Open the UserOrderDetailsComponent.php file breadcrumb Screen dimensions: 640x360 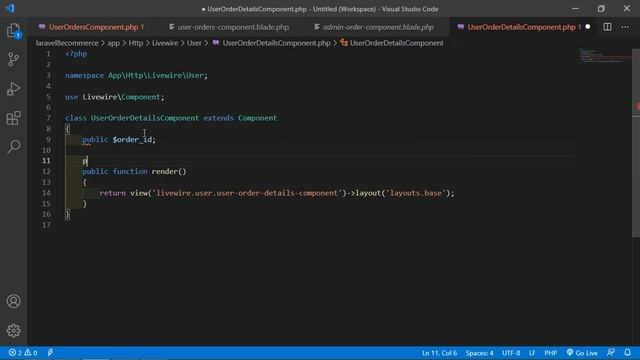(271, 43)
